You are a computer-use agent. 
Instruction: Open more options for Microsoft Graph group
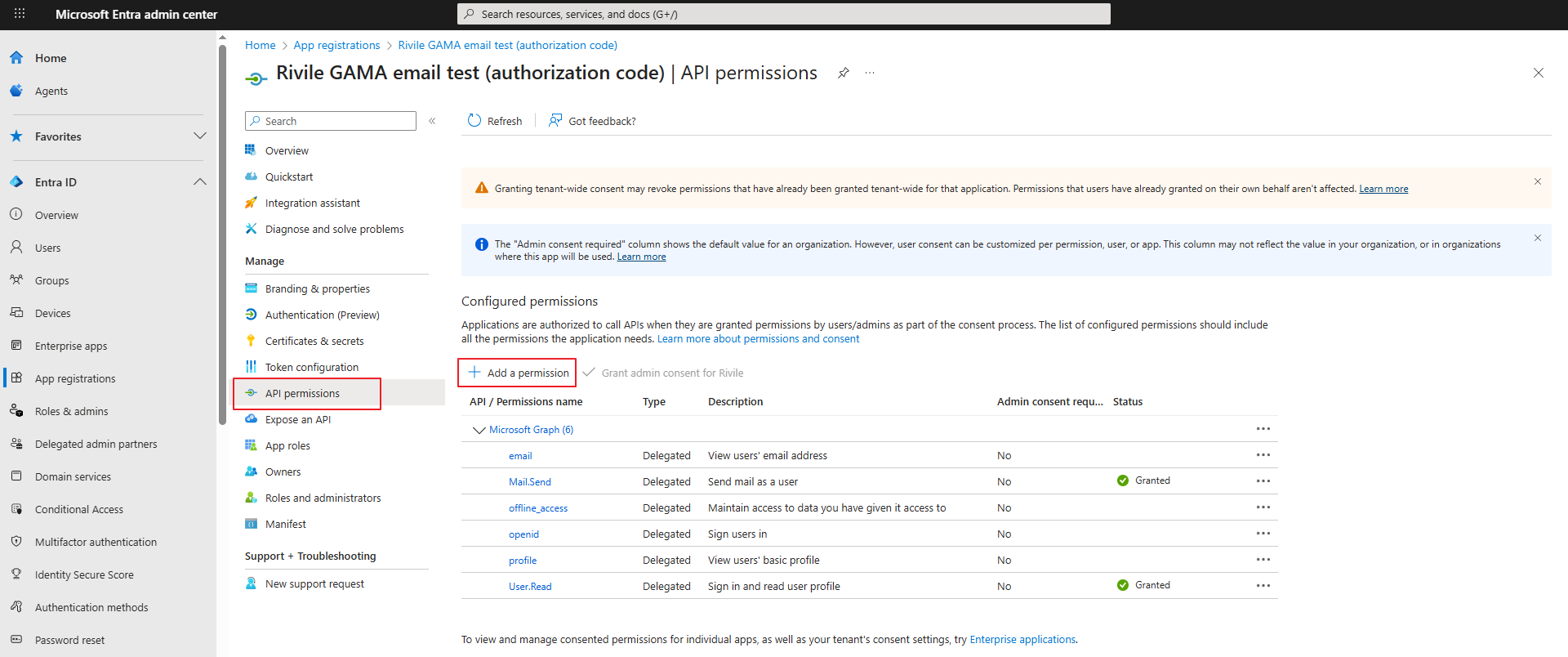[1263, 429]
